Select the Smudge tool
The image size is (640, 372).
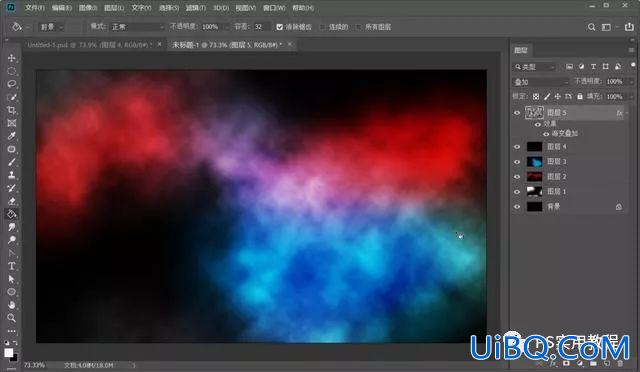pos(11,227)
